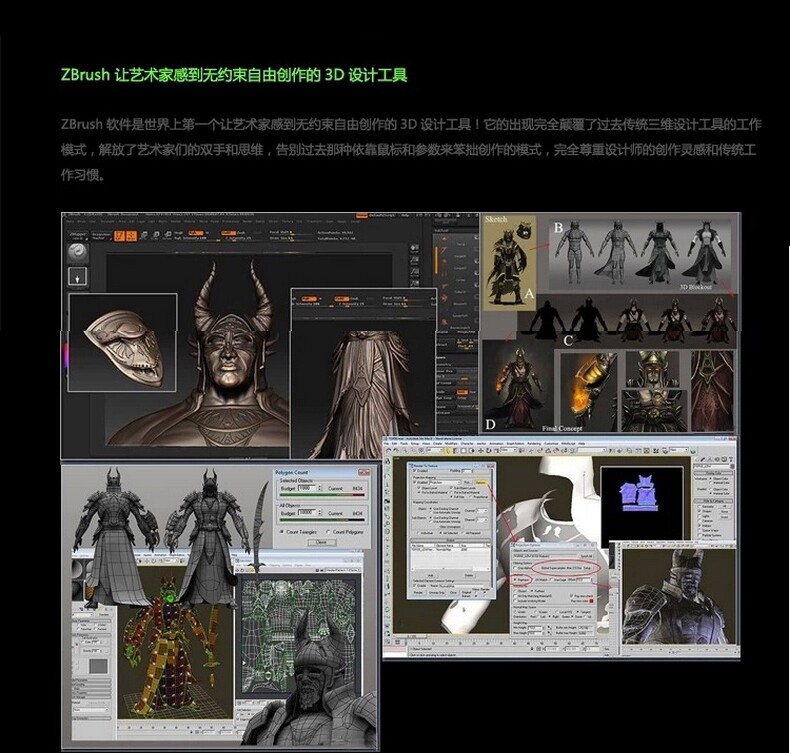The width and height of the screenshot is (790, 753).
Task: Click the ZBrush canvas Scroll icon
Action: [x=415, y=248]
